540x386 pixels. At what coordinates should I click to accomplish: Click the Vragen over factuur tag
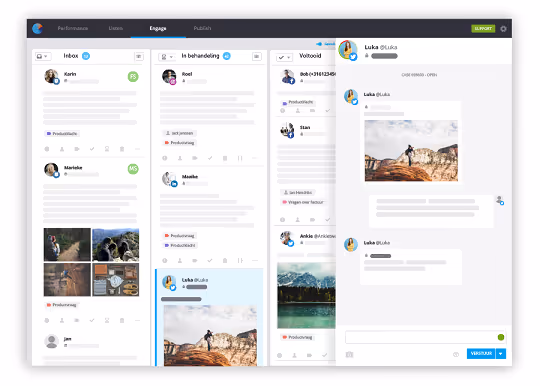(303, 202)
